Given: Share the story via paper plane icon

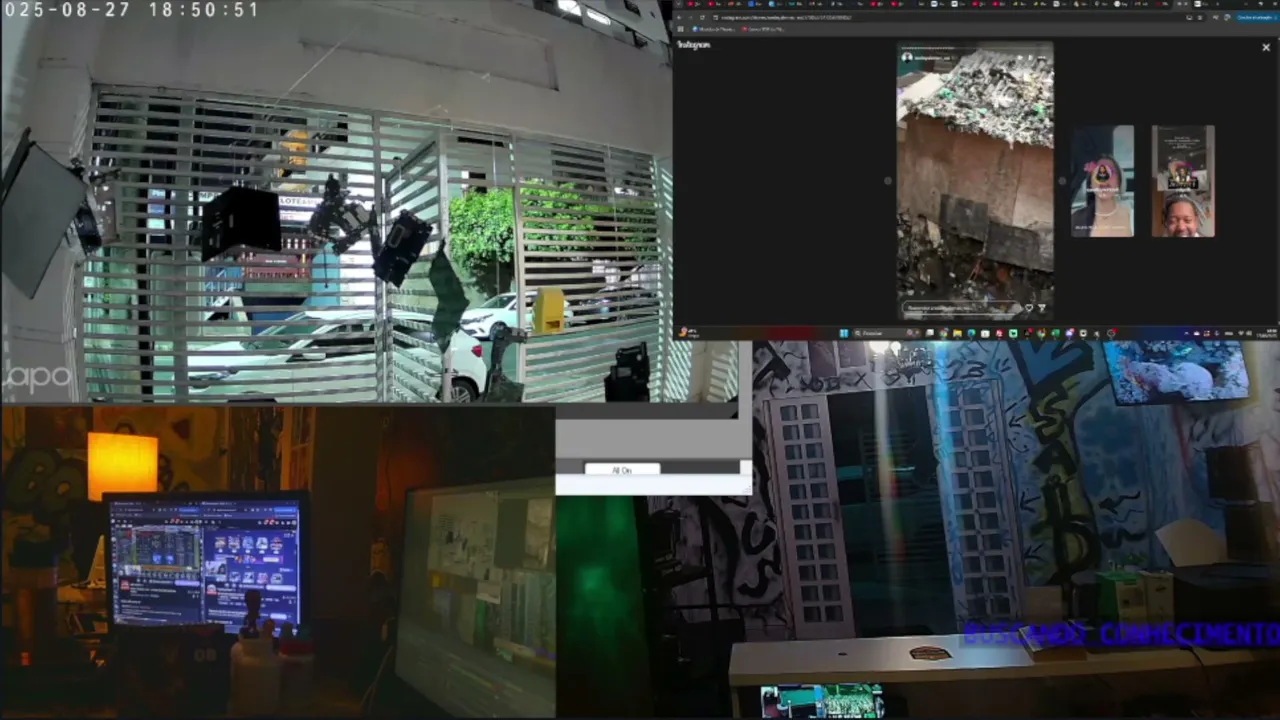Looking at the screenshot, I should coord(1042,308).
